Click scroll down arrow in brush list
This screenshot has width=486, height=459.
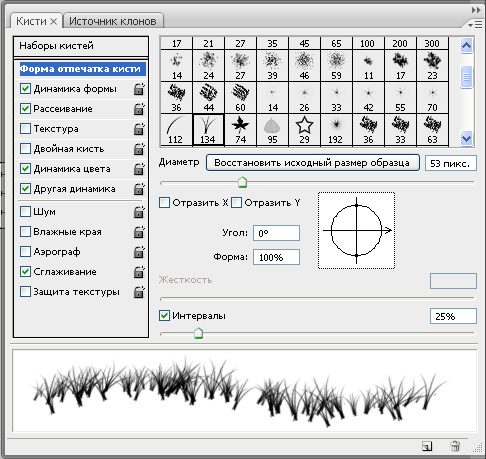[x=466, y=138]
